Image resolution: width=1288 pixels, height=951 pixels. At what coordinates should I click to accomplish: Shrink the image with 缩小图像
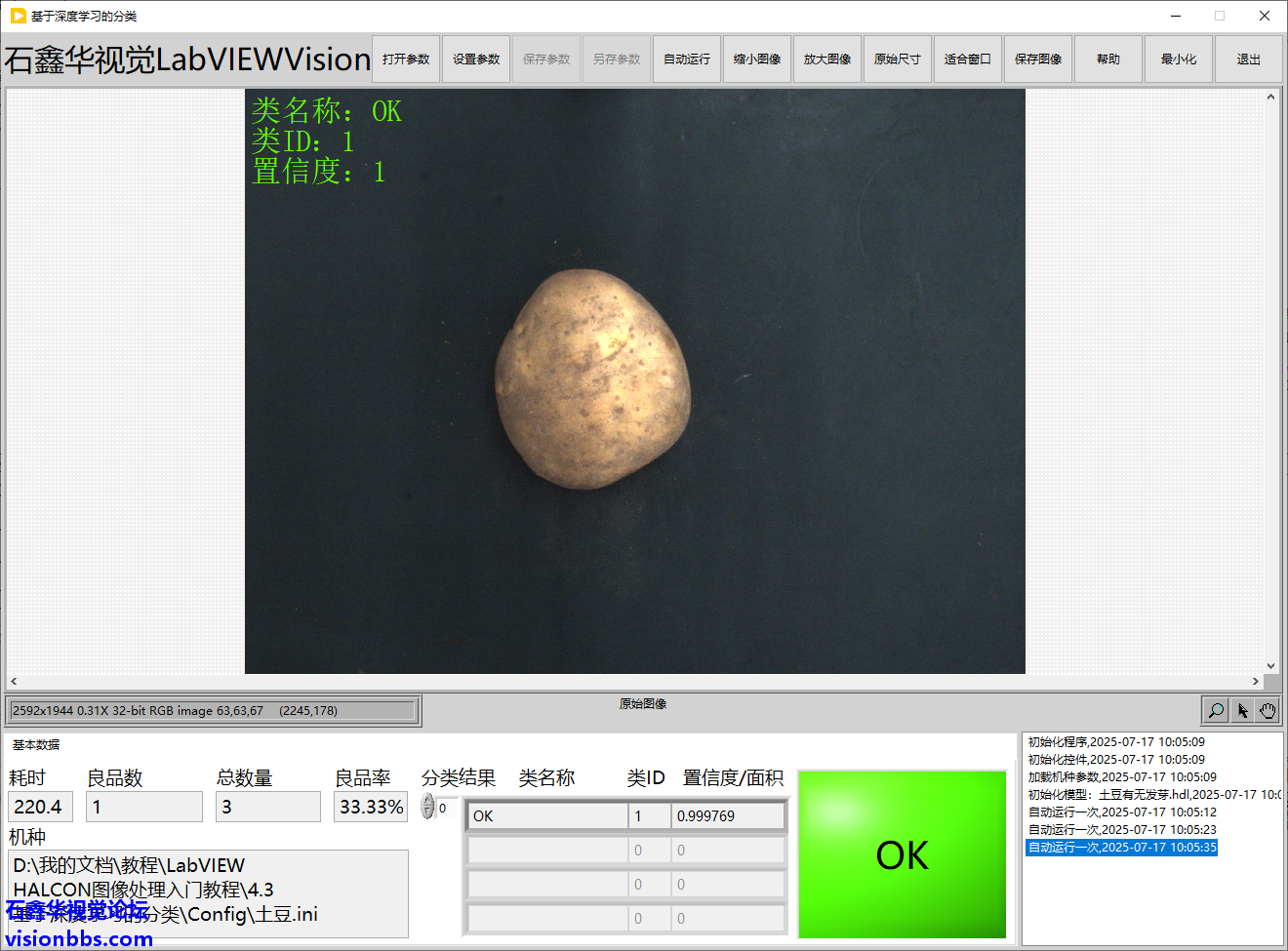(x=757, y=59)
